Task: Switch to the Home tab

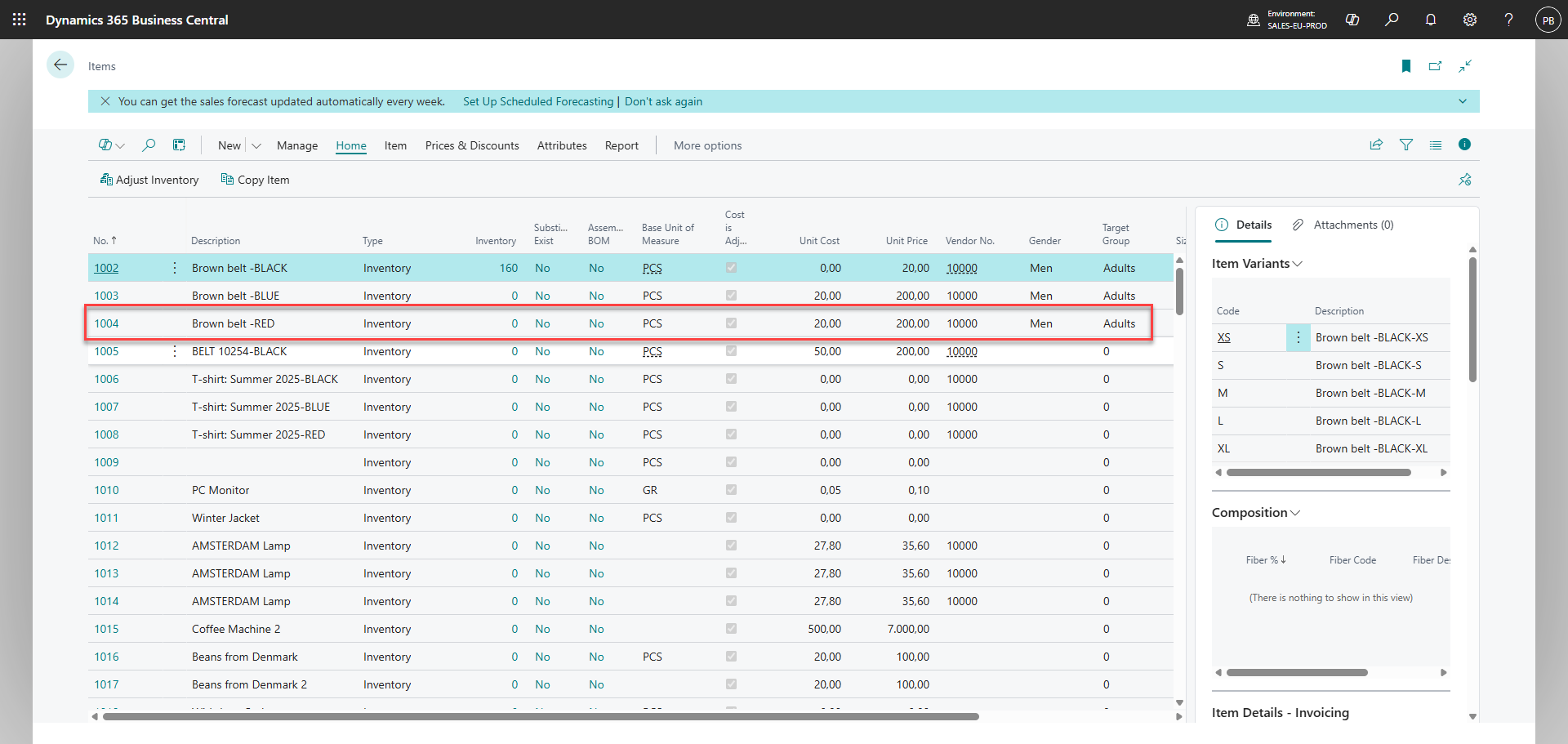Action: click(x=351, y=145)
